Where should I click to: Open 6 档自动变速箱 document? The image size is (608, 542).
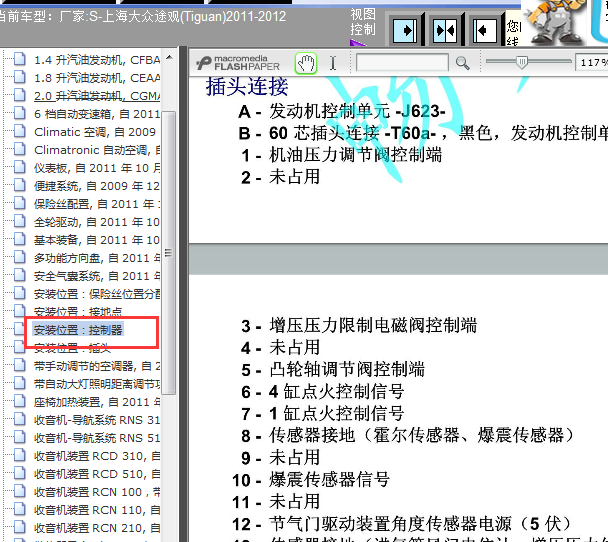click(x=97, y=114)
